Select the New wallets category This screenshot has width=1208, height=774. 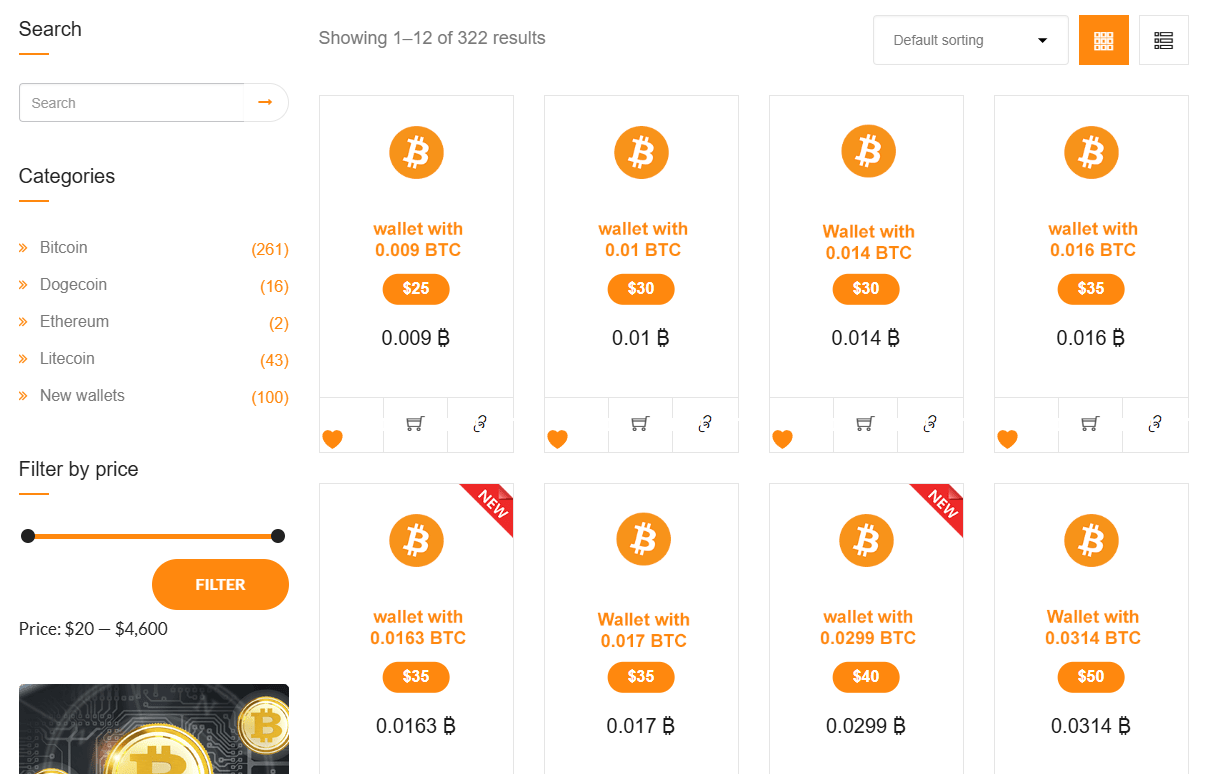tap(82, 395)
